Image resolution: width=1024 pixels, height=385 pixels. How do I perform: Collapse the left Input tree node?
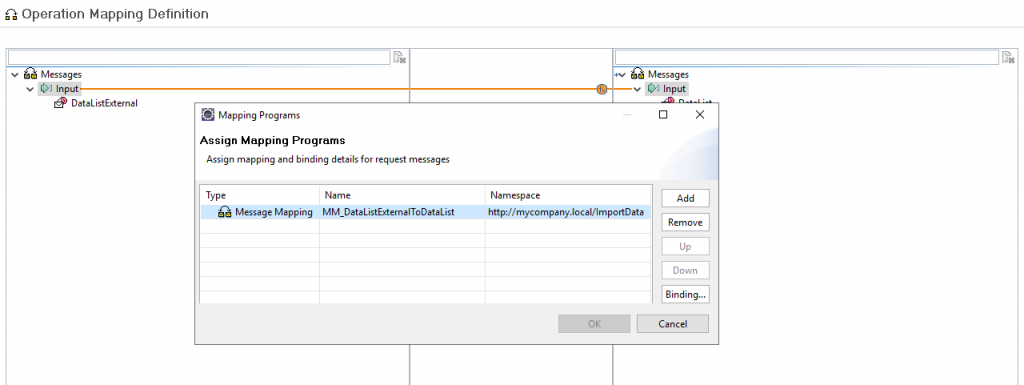(x=30, y=89)
